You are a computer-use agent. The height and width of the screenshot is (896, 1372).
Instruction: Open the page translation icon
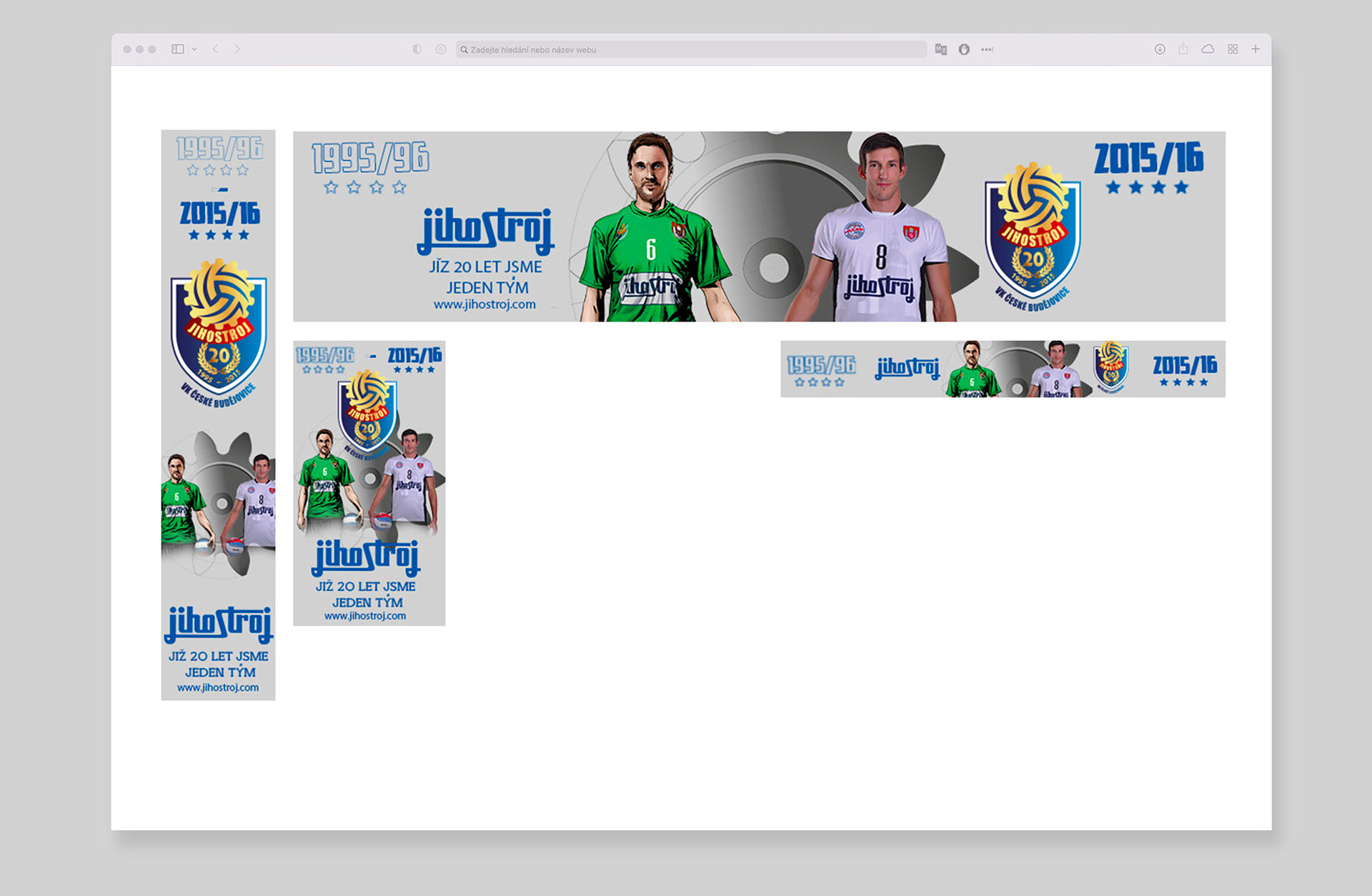[x=941, y=49]
